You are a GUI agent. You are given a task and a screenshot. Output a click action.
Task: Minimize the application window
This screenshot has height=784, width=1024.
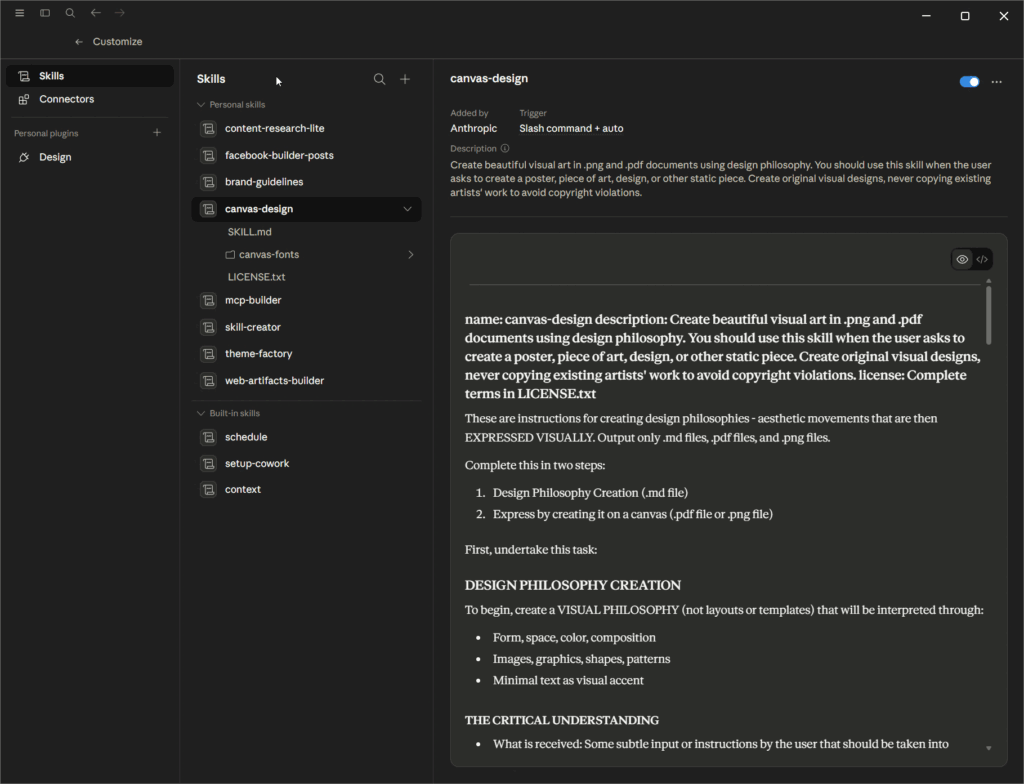[x=926, y=16]
